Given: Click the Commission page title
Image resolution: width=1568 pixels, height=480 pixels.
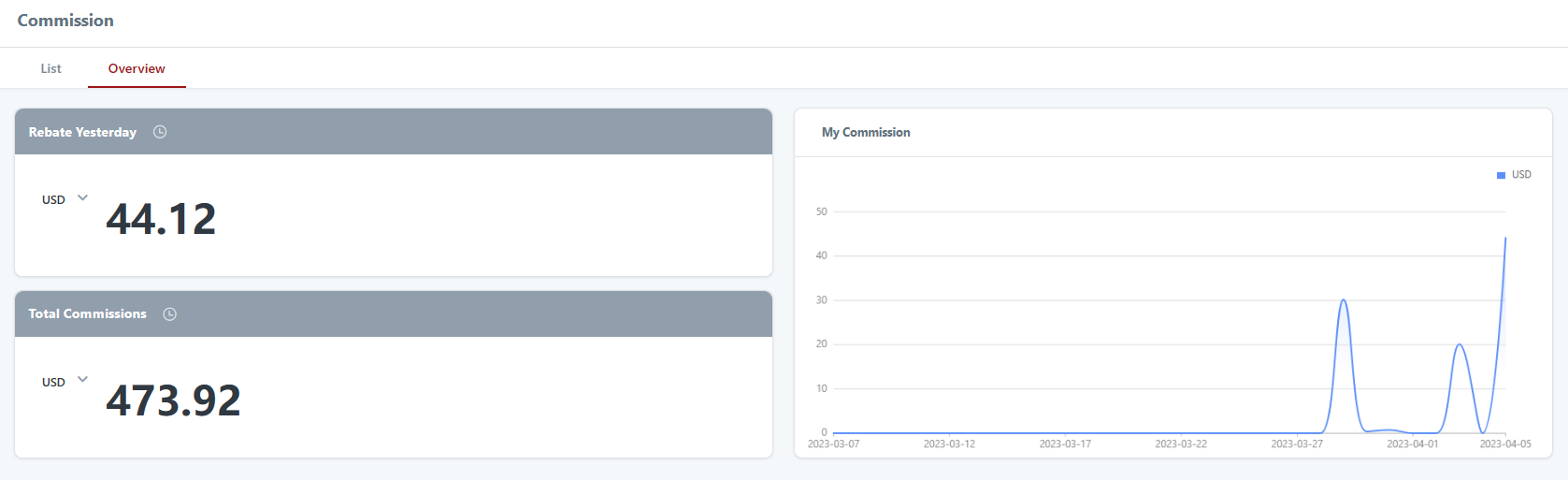Looking at the screenshot, I should (65, 21).
